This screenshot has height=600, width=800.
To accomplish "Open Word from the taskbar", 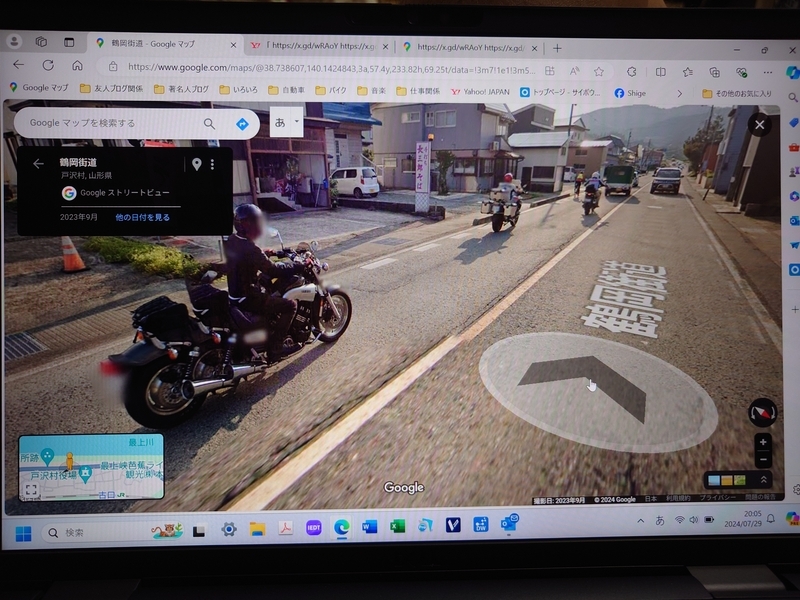I will (x=369, y=526).
